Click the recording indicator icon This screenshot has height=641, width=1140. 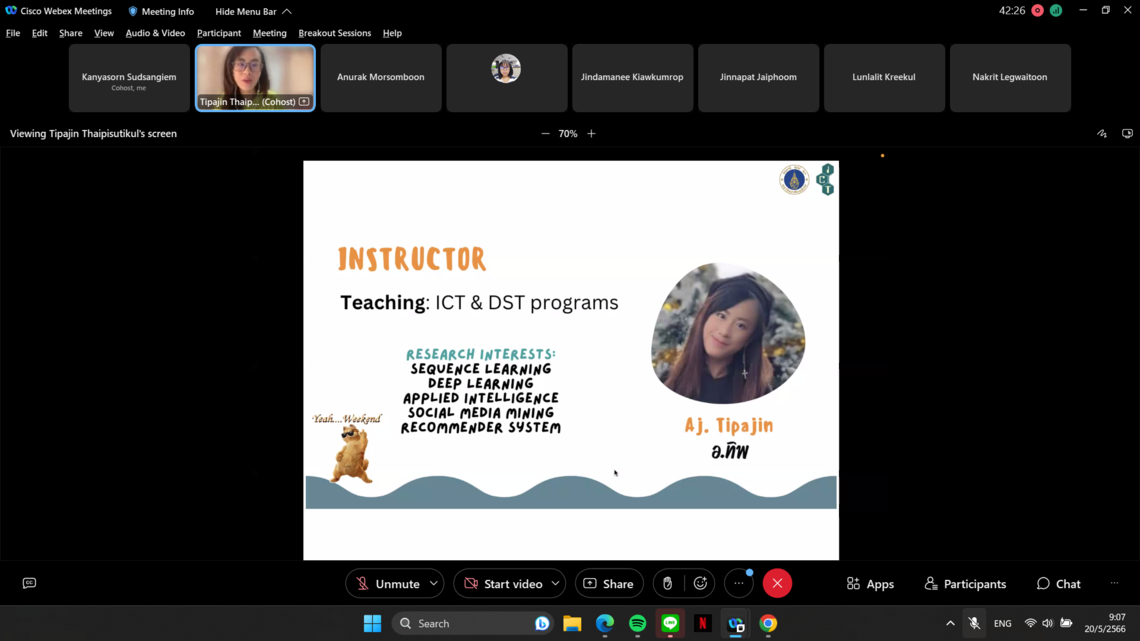pos(1037,11)
